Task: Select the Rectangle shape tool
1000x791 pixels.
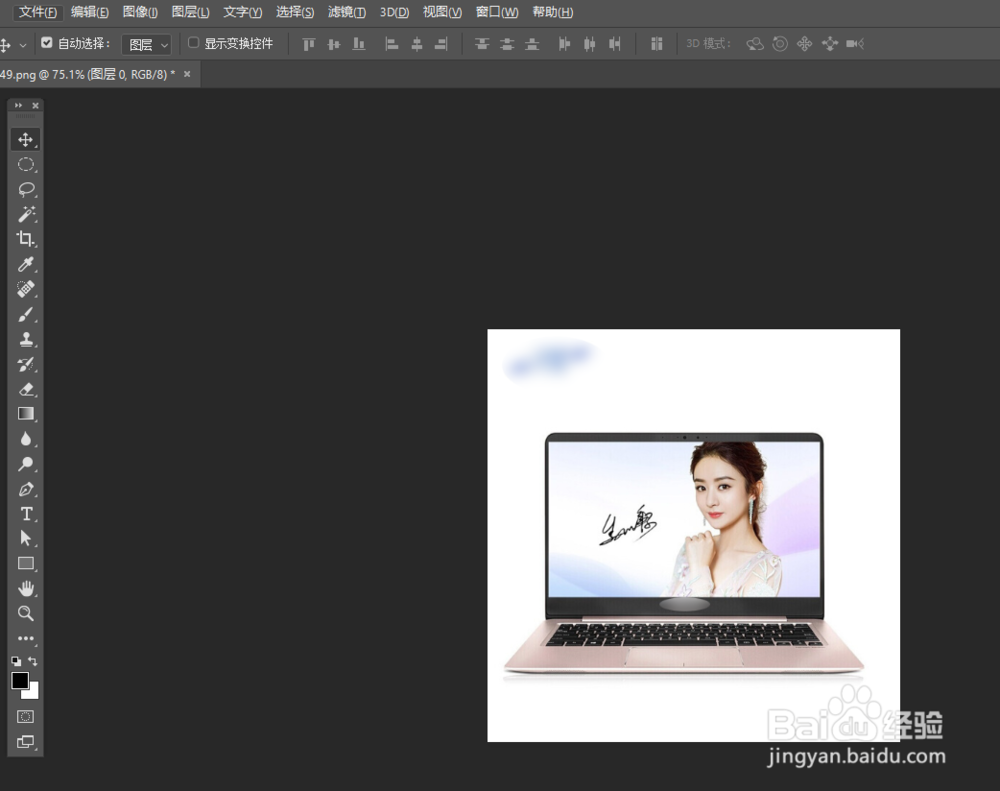Action: 26,563
